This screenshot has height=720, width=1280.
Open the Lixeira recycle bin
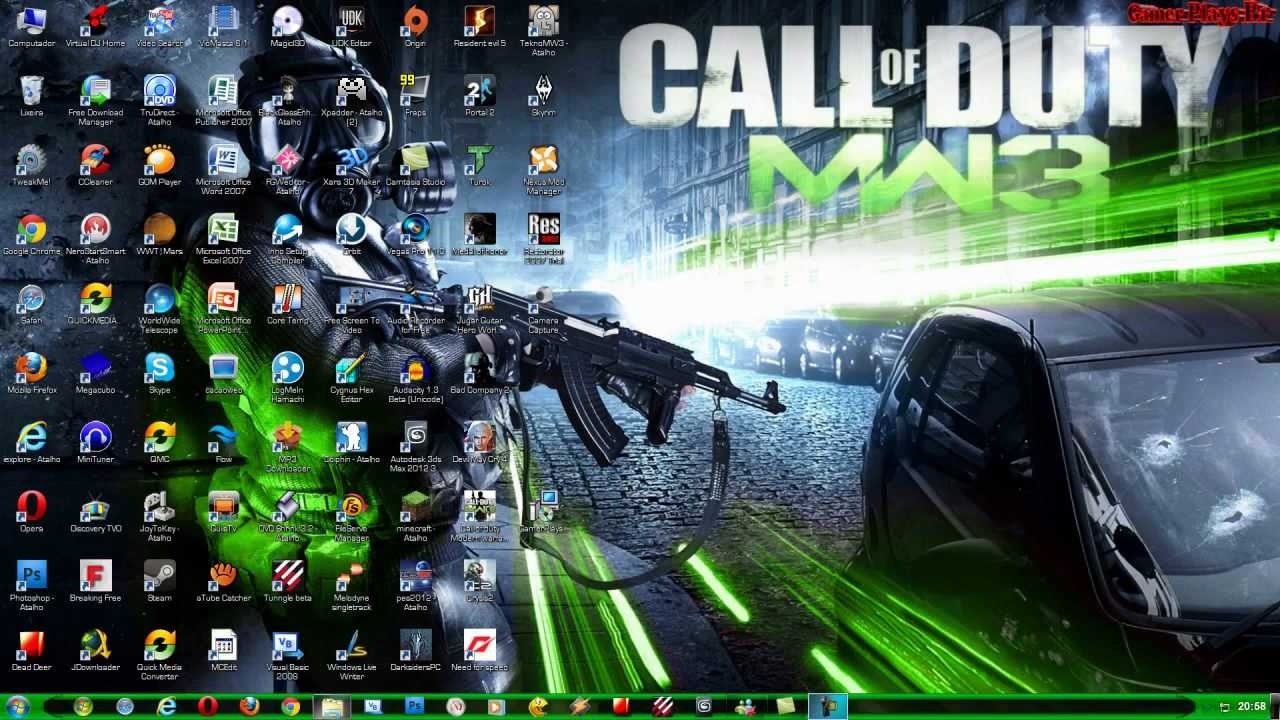tap(32, 96)
